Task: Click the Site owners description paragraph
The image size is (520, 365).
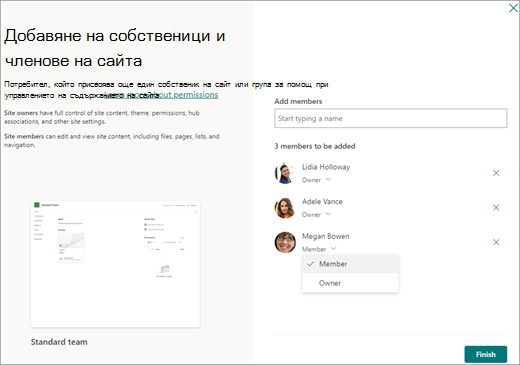Action: 102,117
